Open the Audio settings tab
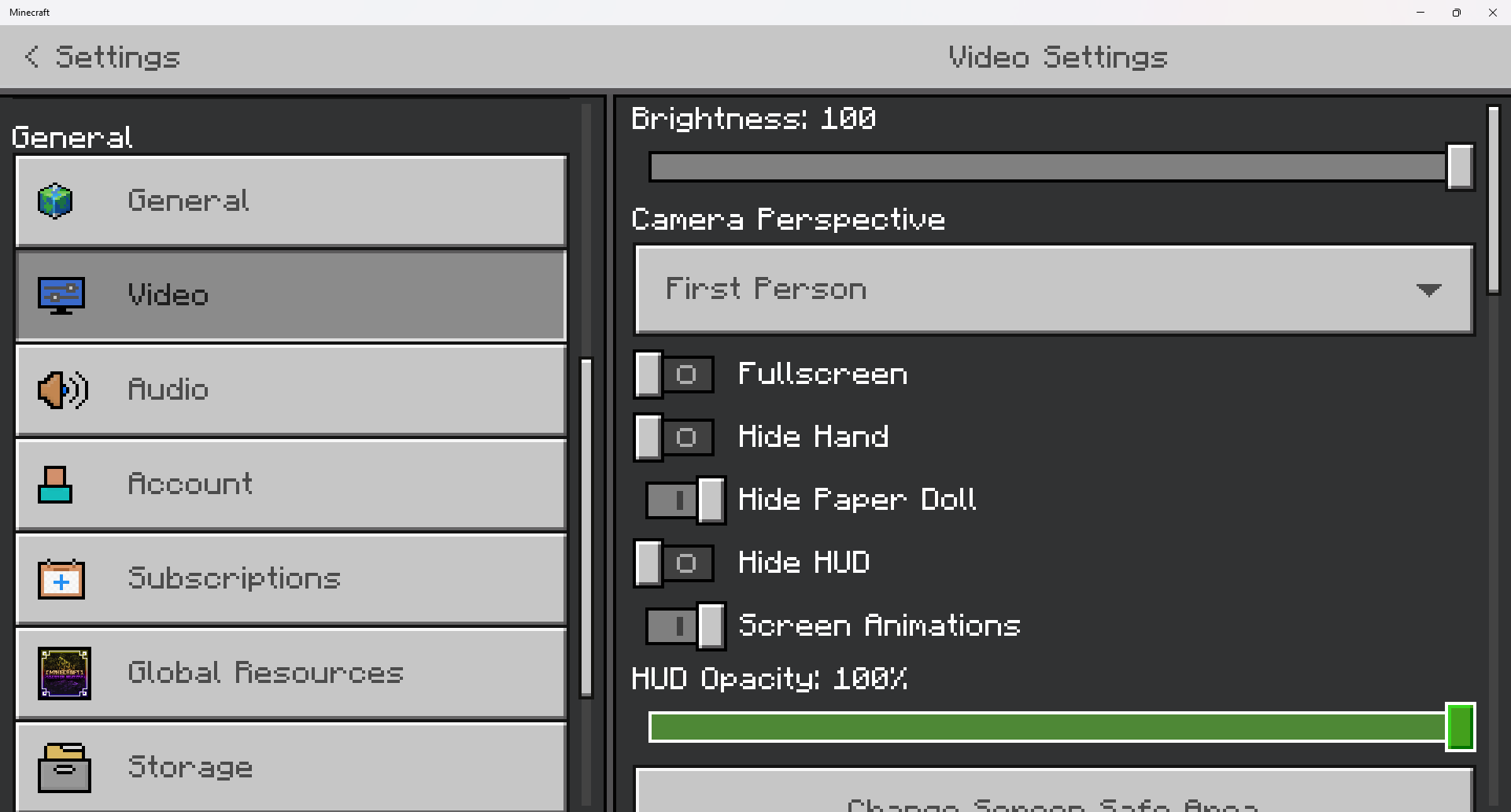The width and height of the screenshot is (1511, 812). point(291,390)
